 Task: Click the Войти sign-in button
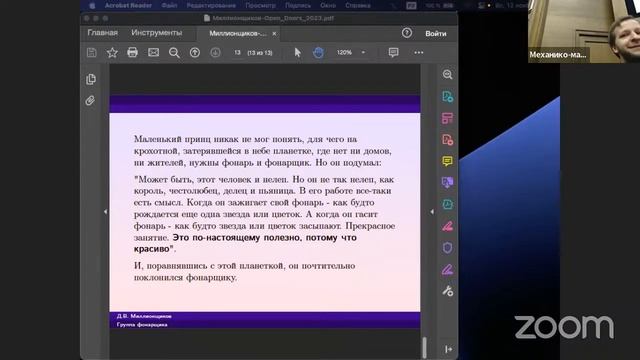436,33
